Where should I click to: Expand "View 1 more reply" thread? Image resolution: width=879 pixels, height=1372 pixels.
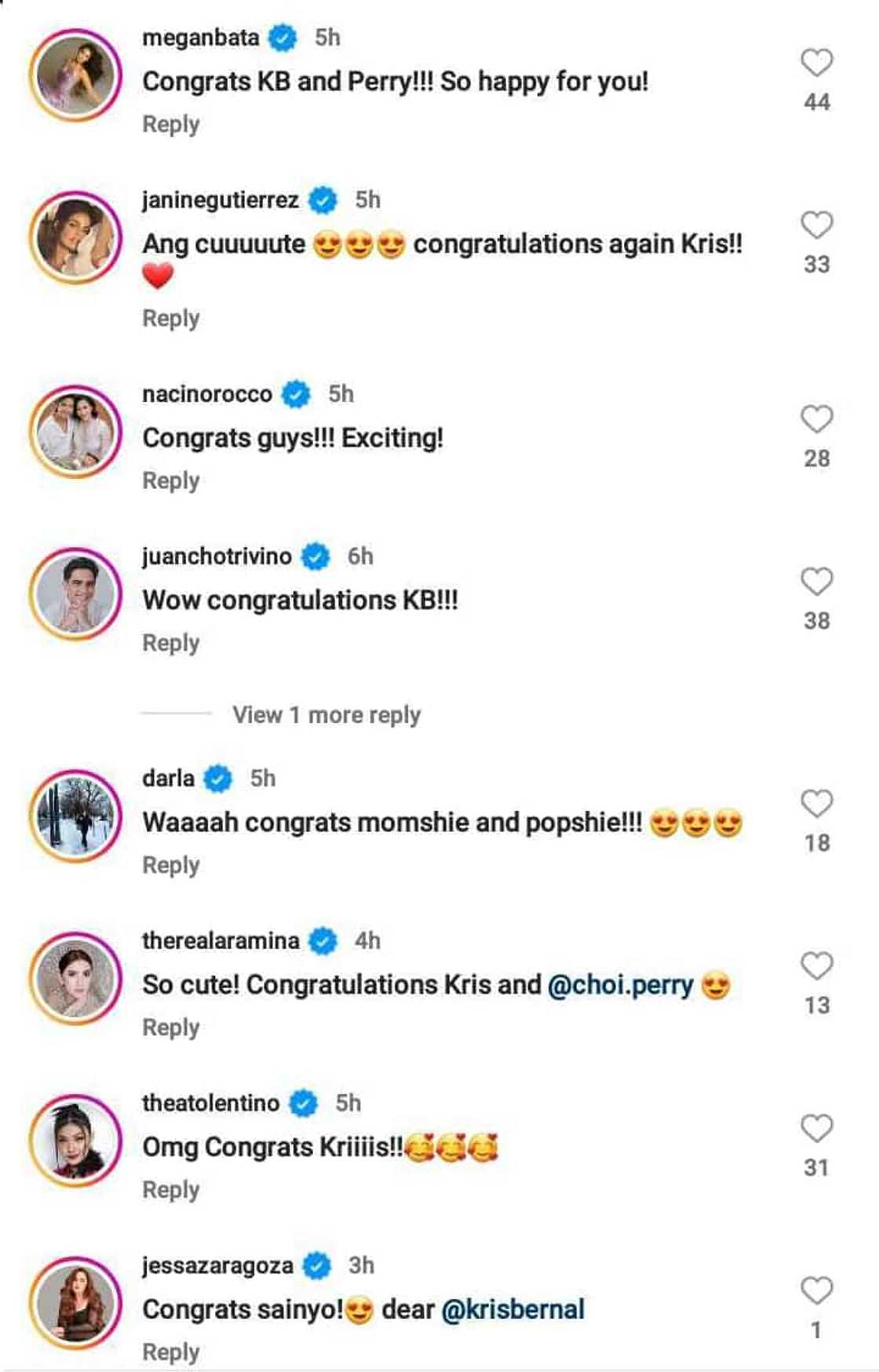coord(326,715)
